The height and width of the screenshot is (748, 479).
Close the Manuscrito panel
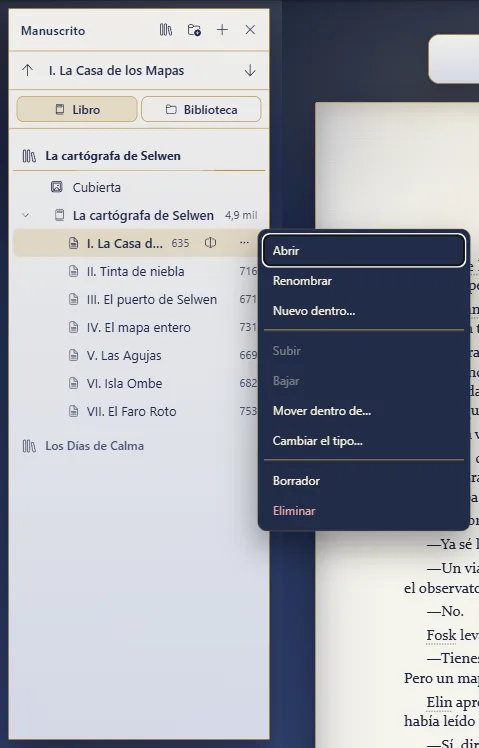250,30
